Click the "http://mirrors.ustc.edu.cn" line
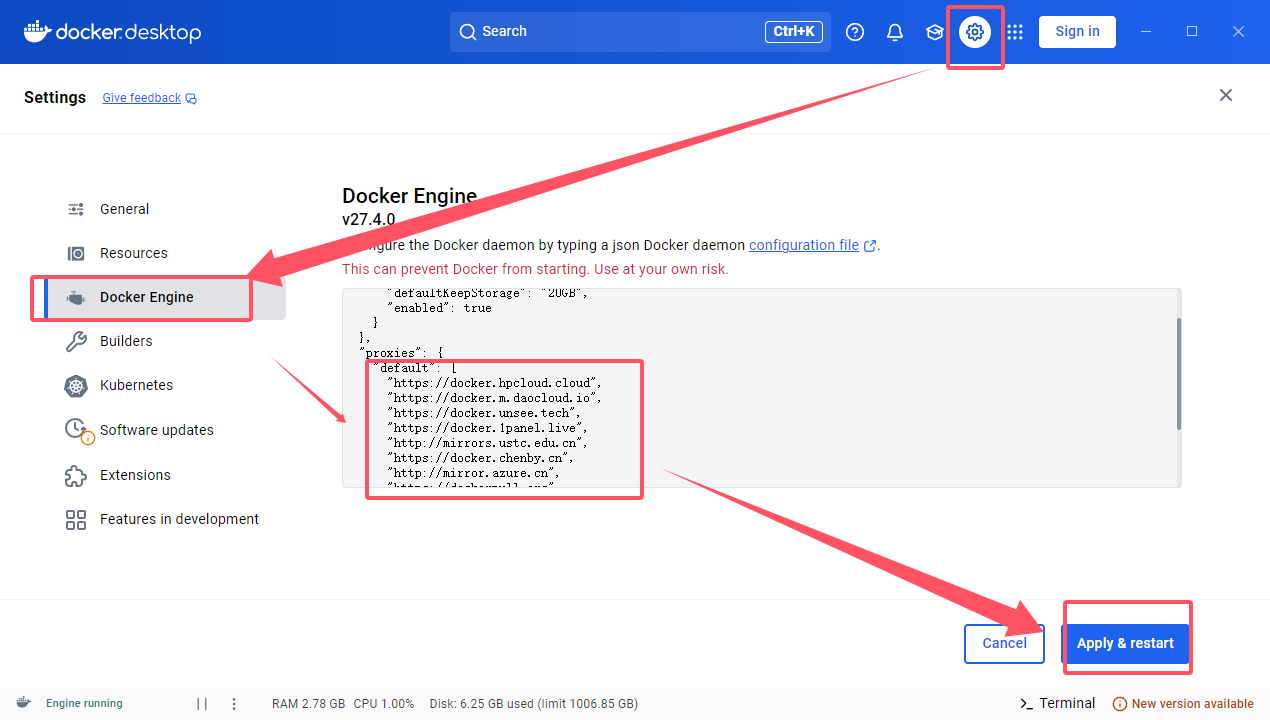The width and height of the screenshot is (1270, 720). [489, 443]
